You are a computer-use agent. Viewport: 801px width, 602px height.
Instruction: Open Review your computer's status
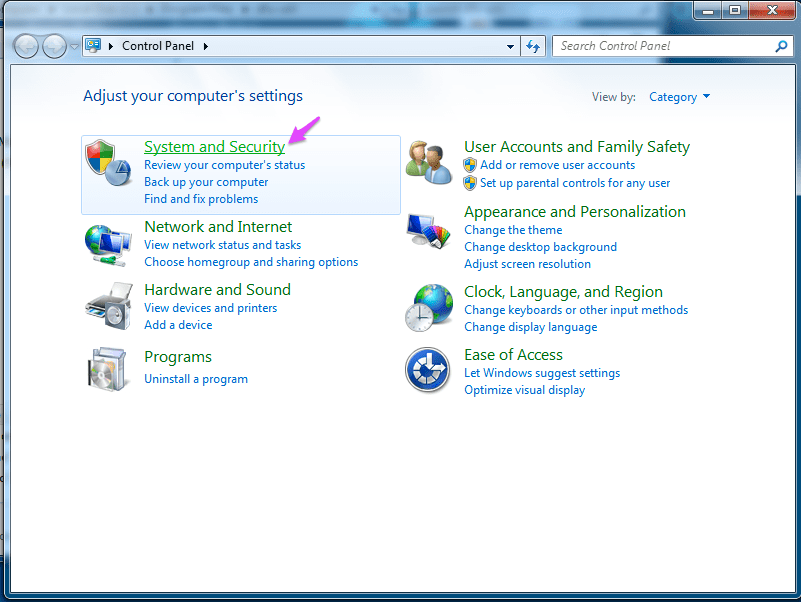tap(224, 165)
